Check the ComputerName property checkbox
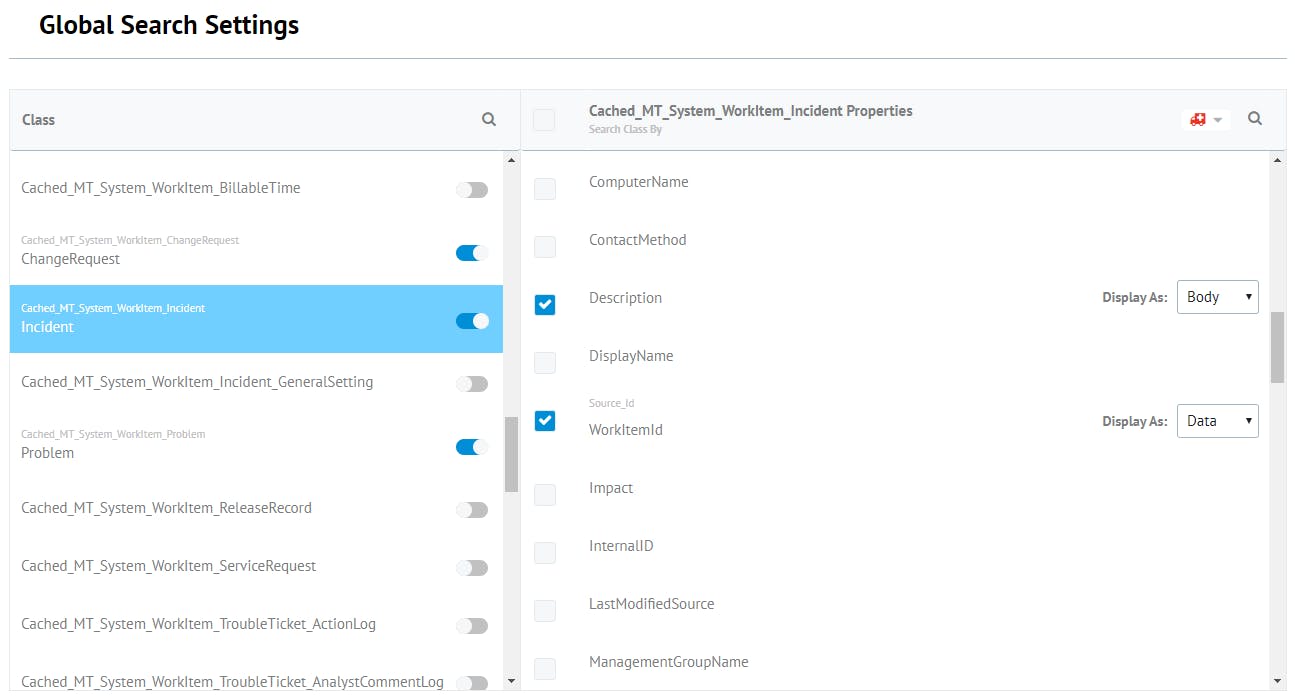The image size is (1295, 698). tap(545, 188)
